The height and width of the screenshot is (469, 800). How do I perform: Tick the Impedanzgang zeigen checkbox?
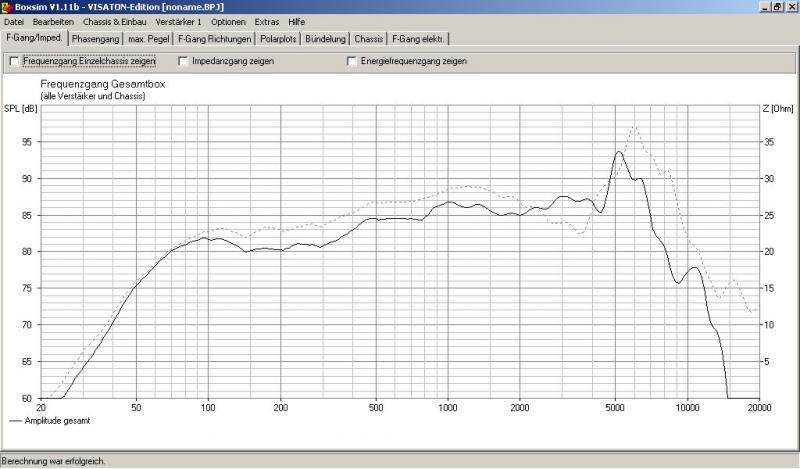click(x=183, y=61)
